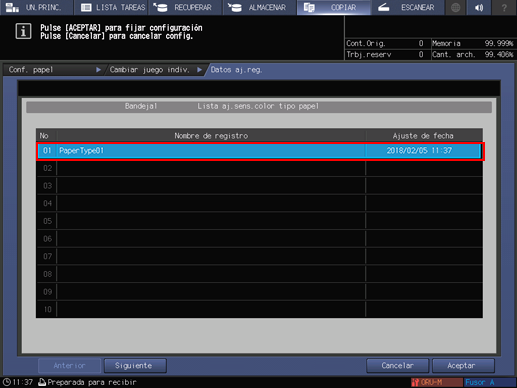Image resolution: width=517 pixels, height=388 pixels.
Task: Click the Memoria 99.999% counter
Action: [x=473, y=43]
